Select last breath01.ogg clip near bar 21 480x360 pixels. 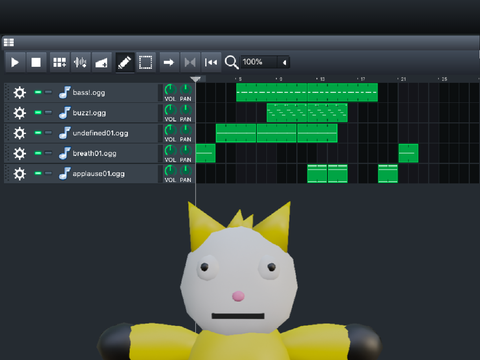coord(408,153)
